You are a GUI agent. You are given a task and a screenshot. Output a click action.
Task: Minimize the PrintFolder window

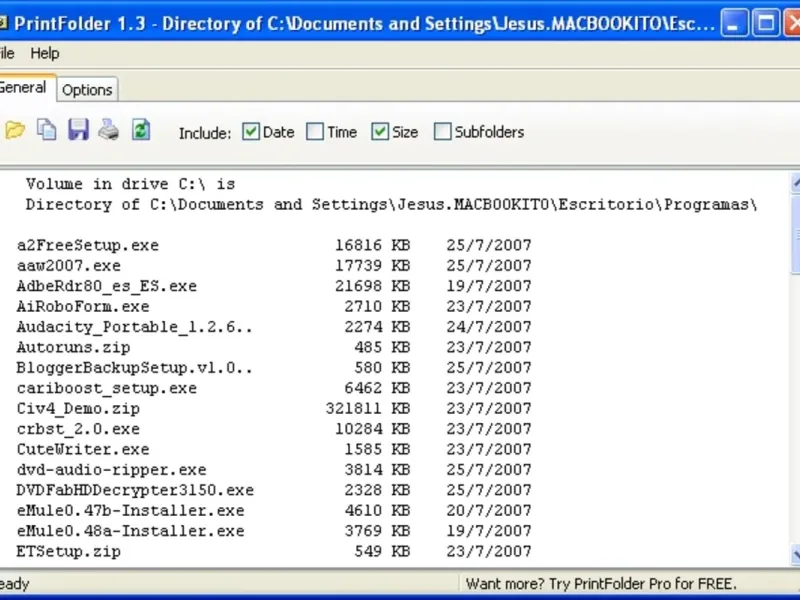tap(734, 23)
